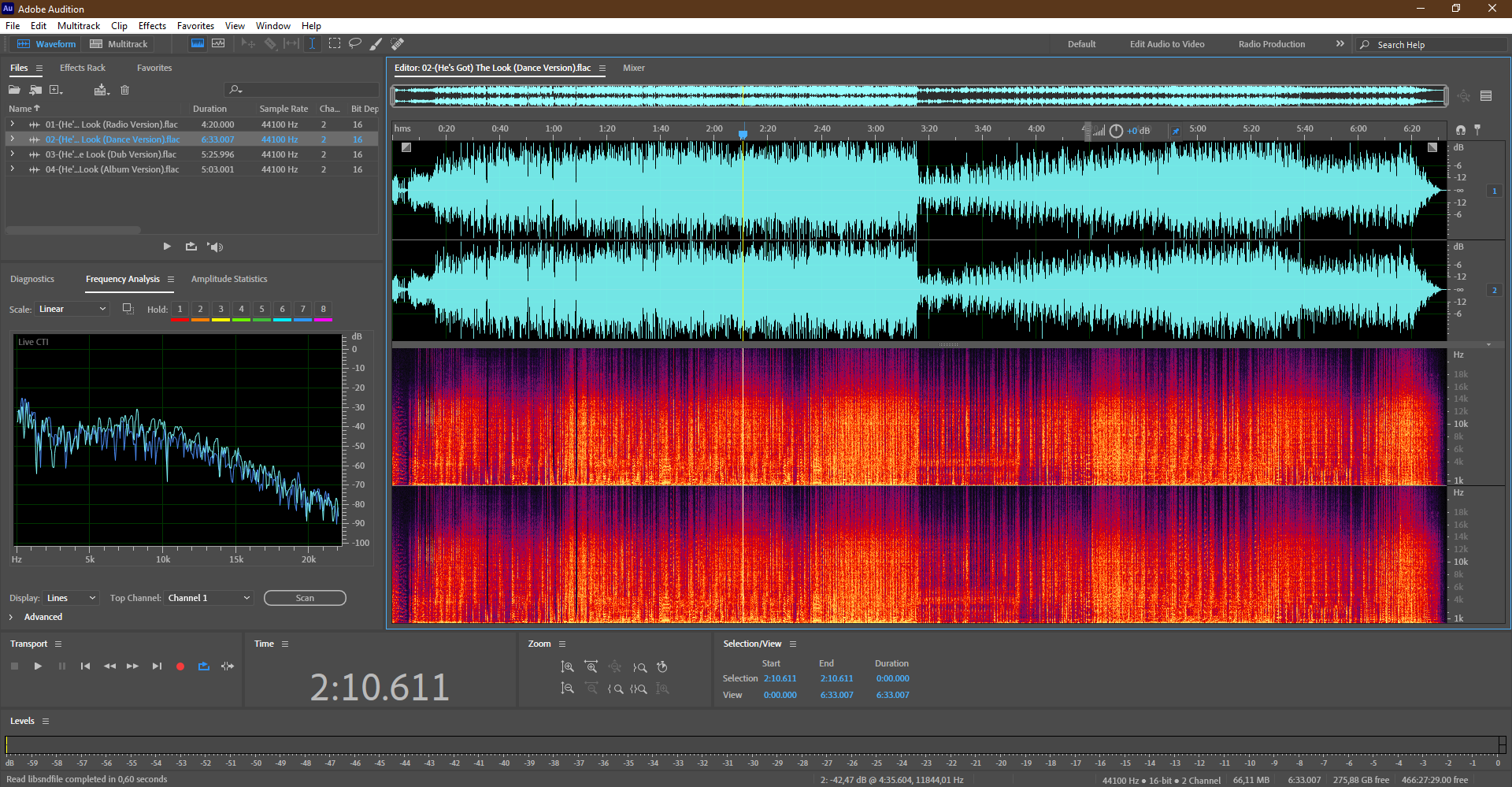Click the trash icon to close selected files

pyautogui.click(x=124, y=90)
